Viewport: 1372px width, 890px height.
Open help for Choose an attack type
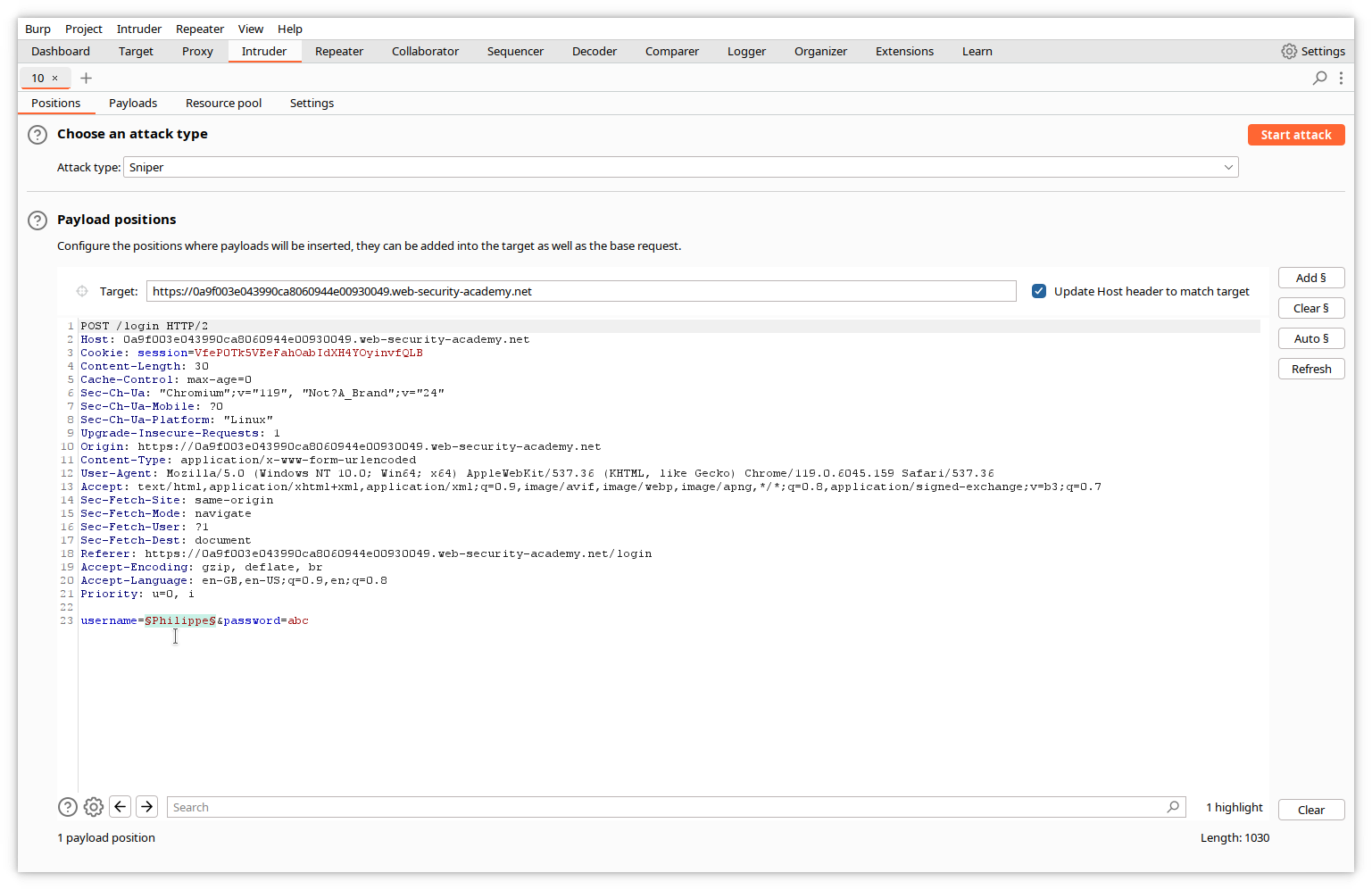click(37, 135)
